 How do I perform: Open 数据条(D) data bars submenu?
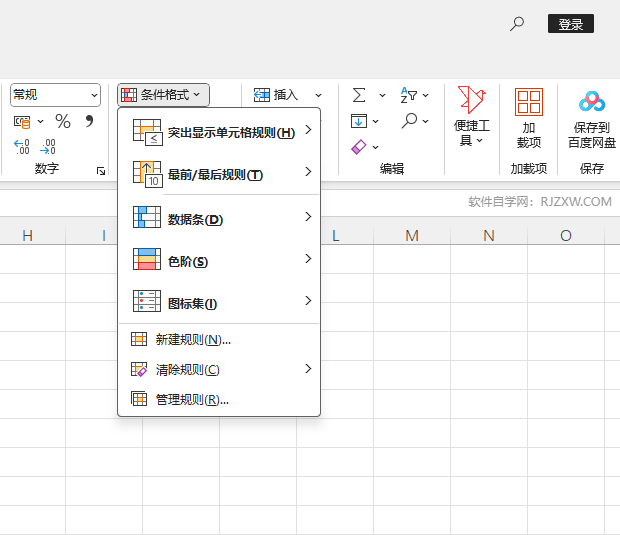(x=219, y=218)
